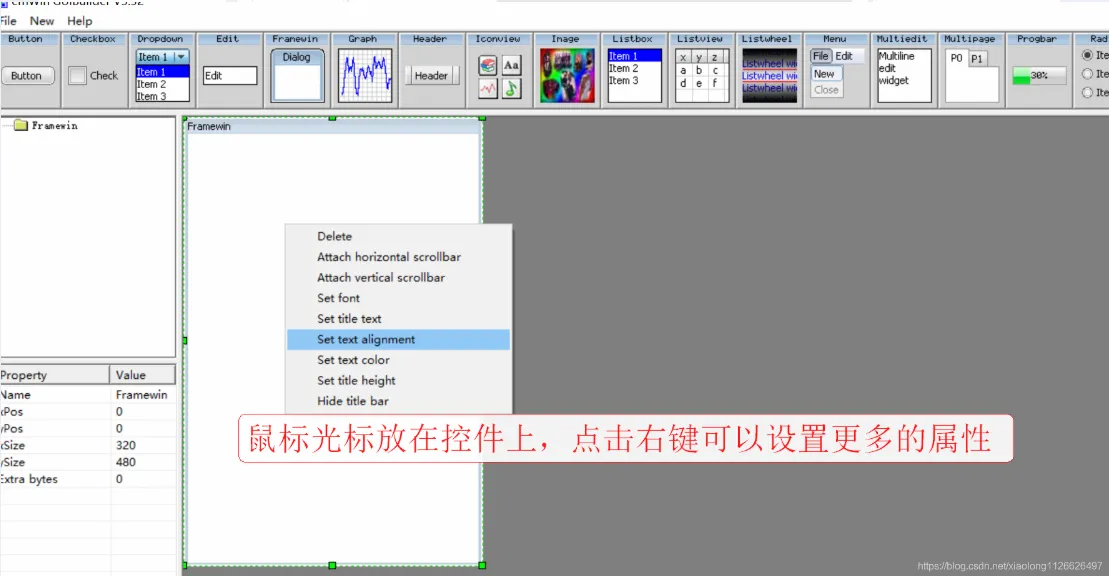This screenshot has width=1109, height=576.
Task: Add a Framewin Dialog widget
Action: 296,75
